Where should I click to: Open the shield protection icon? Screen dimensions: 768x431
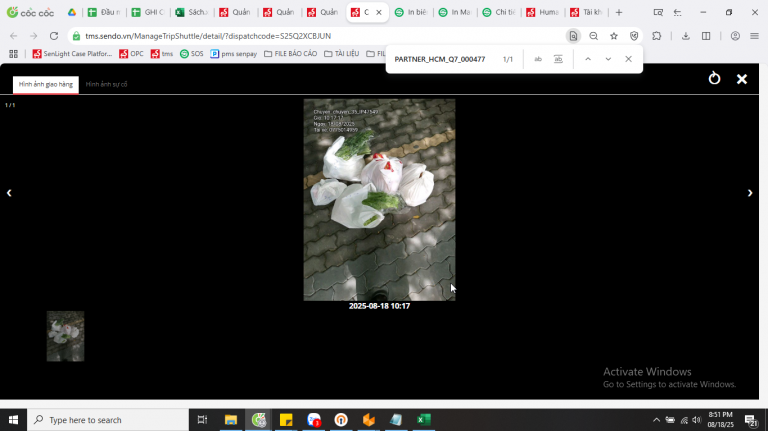click(634, 36)
